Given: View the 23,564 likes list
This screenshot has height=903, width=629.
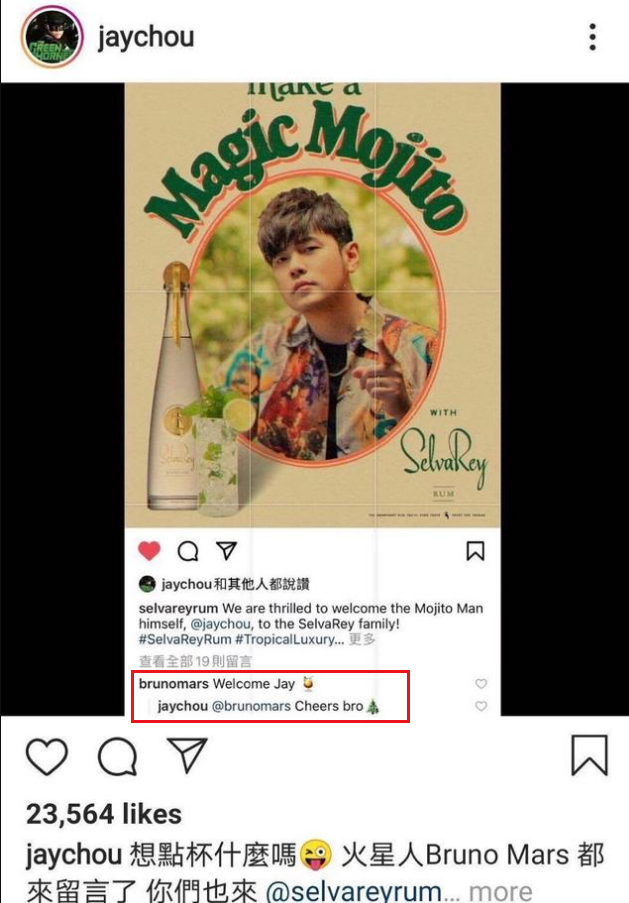Looking at the screenshot, I should click(x=104, y=814).
